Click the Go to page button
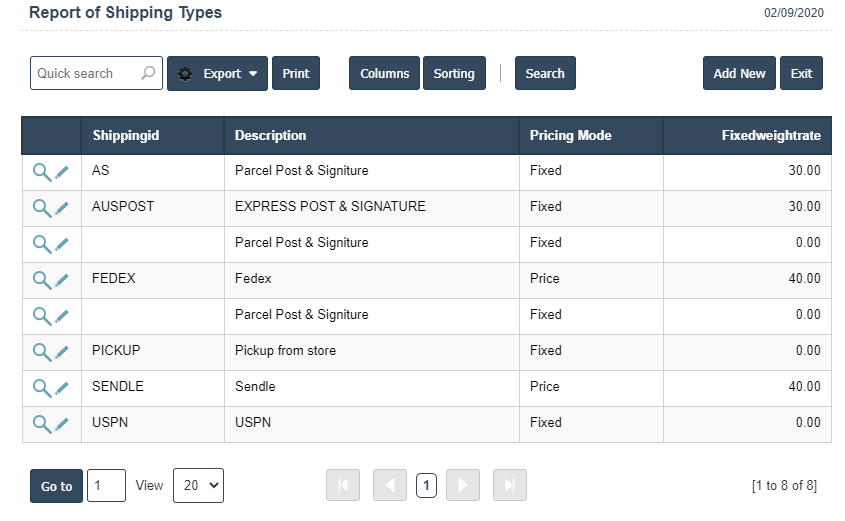 pyautogui.click(x=56, y=486)
